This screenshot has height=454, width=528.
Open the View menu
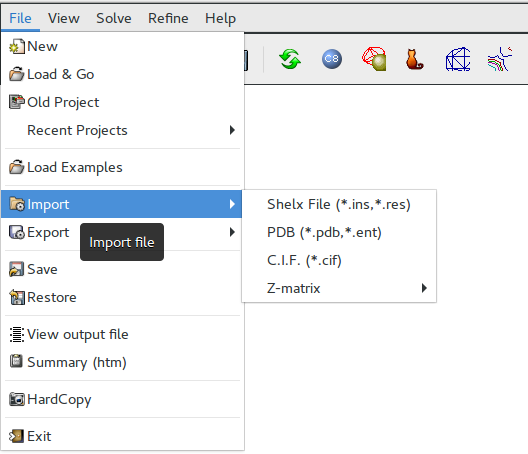click(x=64, y=18)
